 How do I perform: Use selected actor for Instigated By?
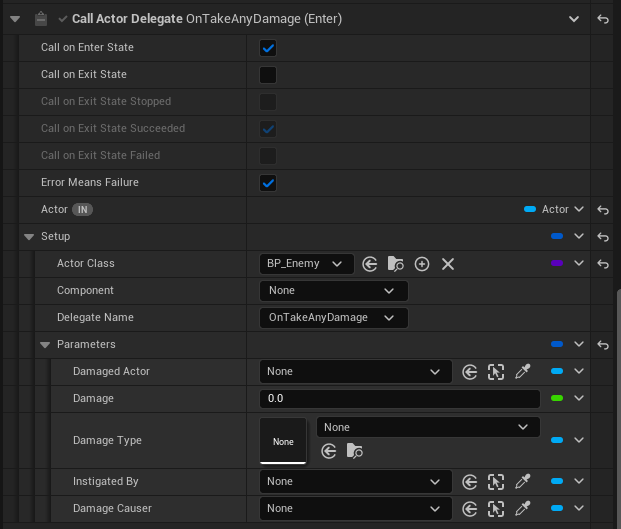point(470,482)
